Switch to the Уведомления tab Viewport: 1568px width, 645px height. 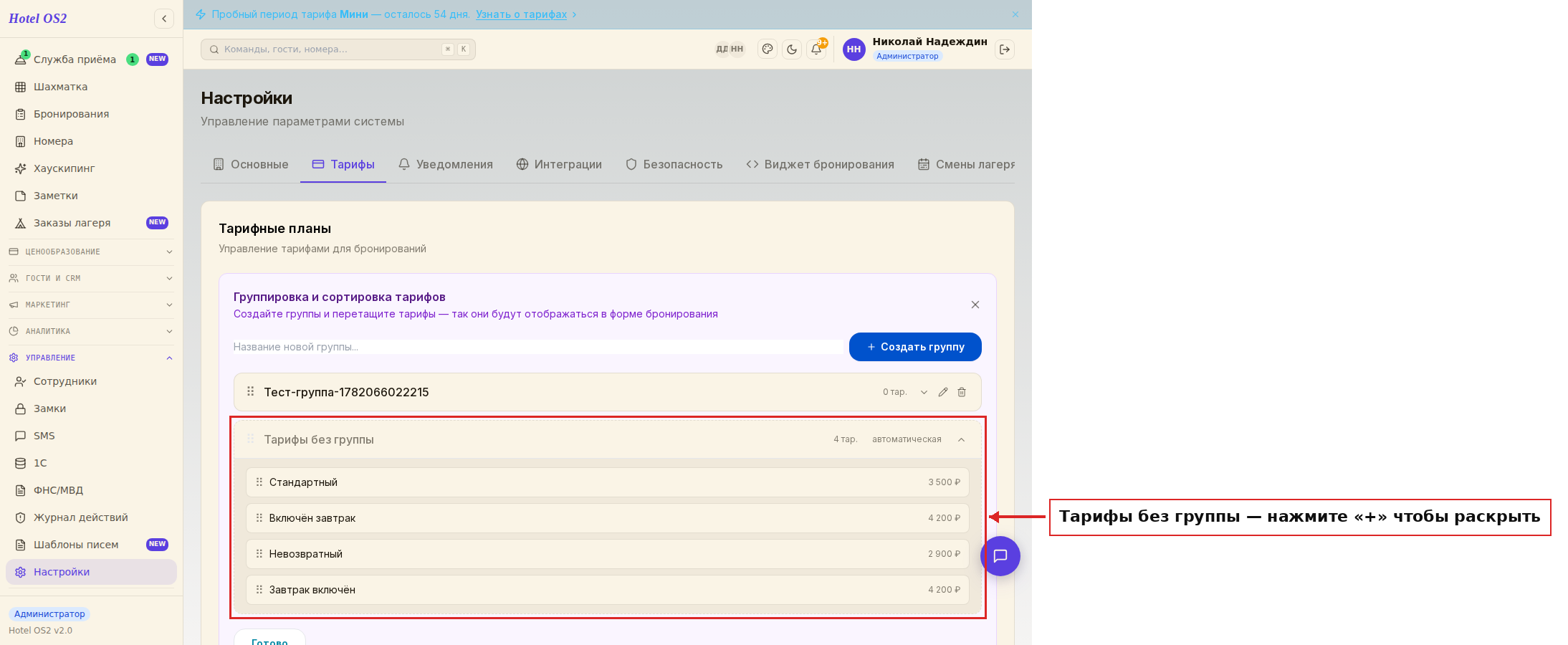tap(445, 164)
